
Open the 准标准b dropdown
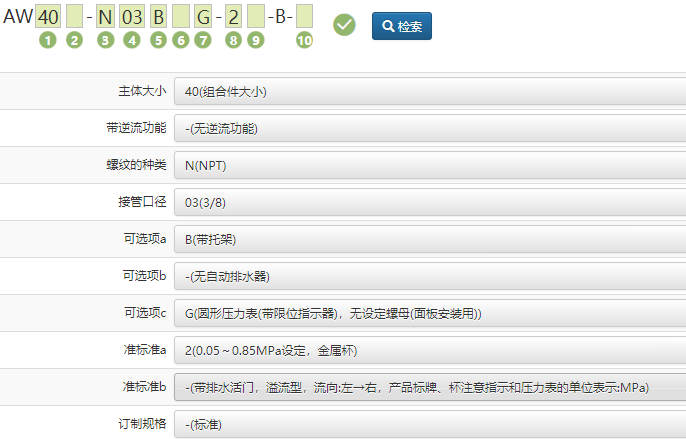[429, 387]
